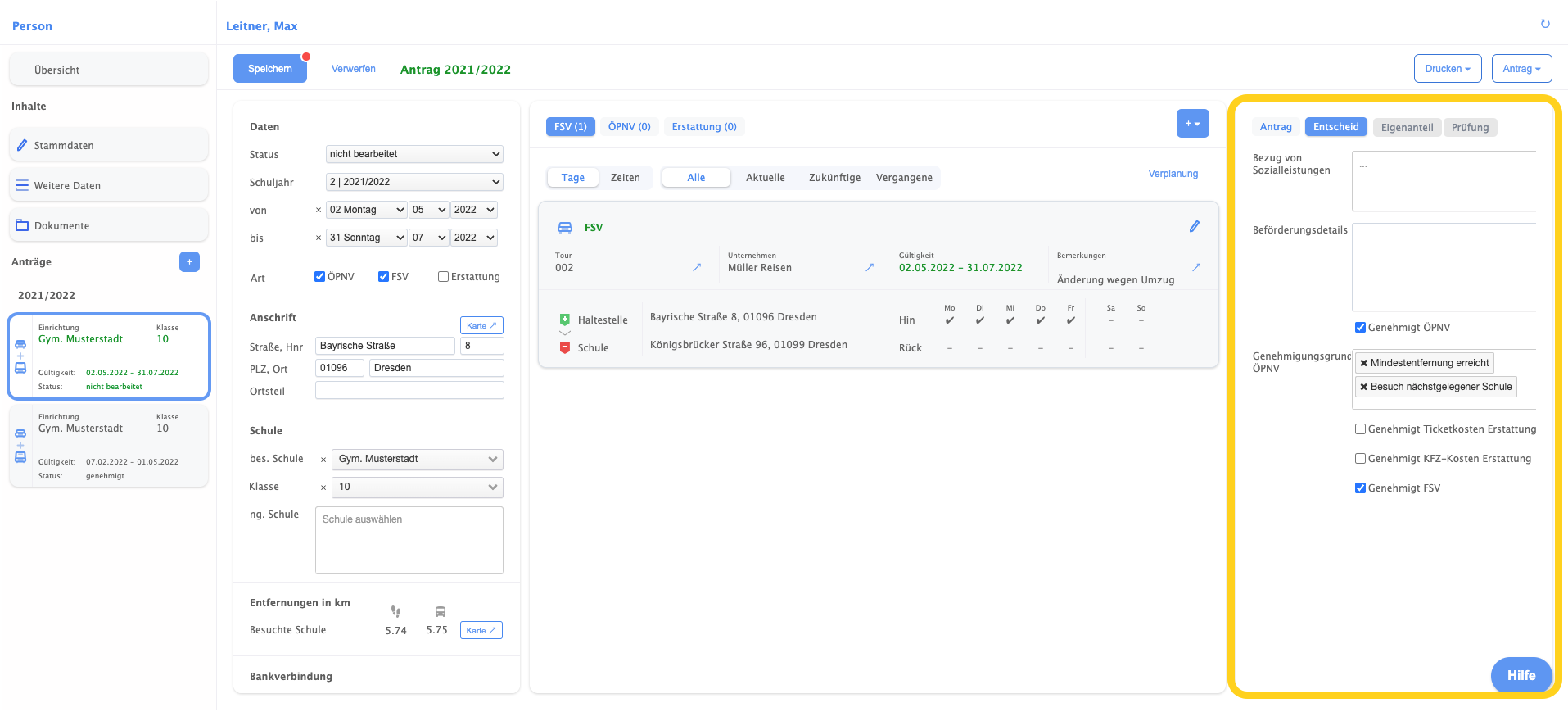This screenshot has height=712, width=1568.
Task: Click the pencil edit icon on FSV card
Action: click(x=1194, y=227)
